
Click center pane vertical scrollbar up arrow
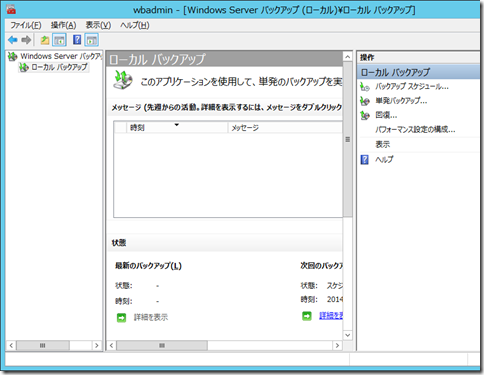click(x=347, y=57)
